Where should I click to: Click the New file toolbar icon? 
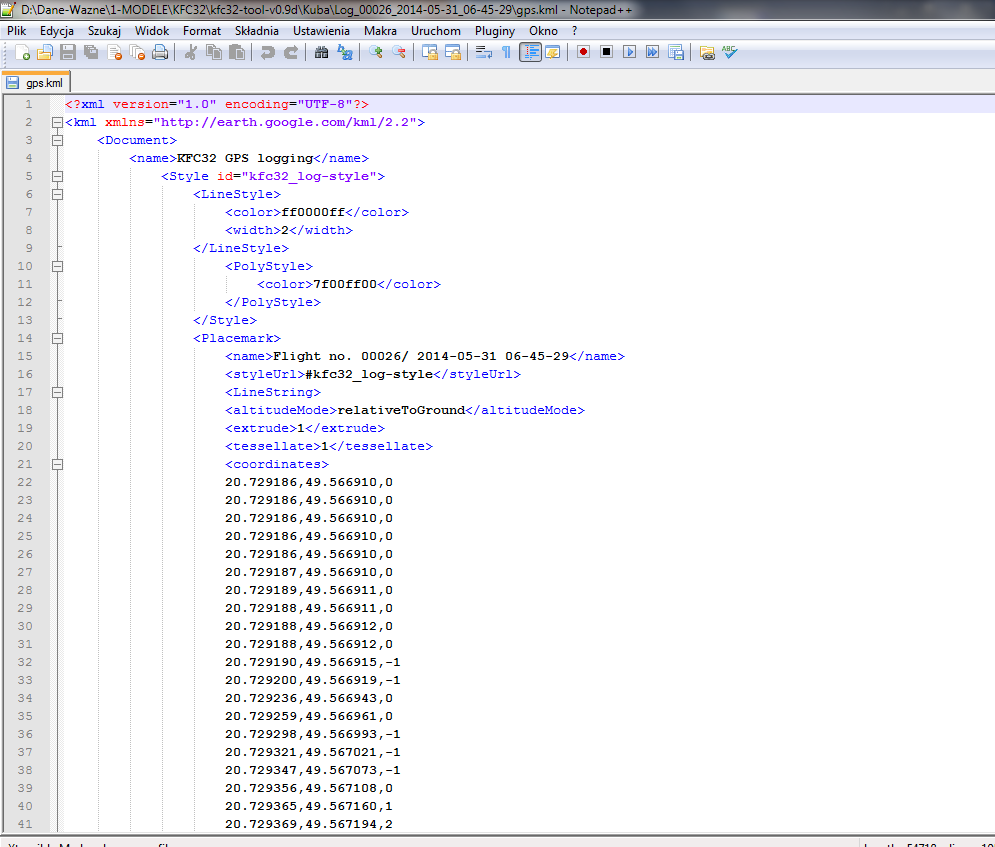21,52
